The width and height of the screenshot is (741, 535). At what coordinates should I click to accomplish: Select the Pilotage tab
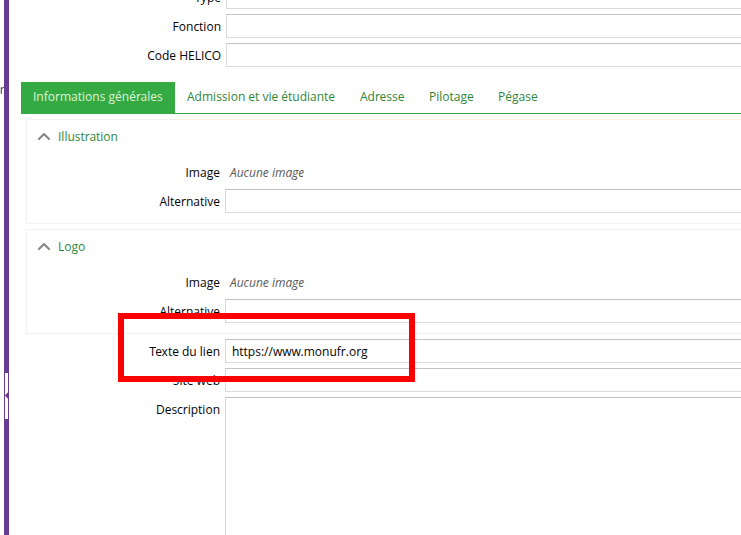pos(451,97)
